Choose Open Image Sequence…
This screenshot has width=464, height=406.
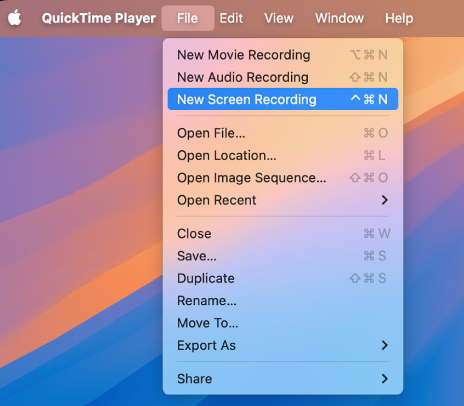(283, 178)
